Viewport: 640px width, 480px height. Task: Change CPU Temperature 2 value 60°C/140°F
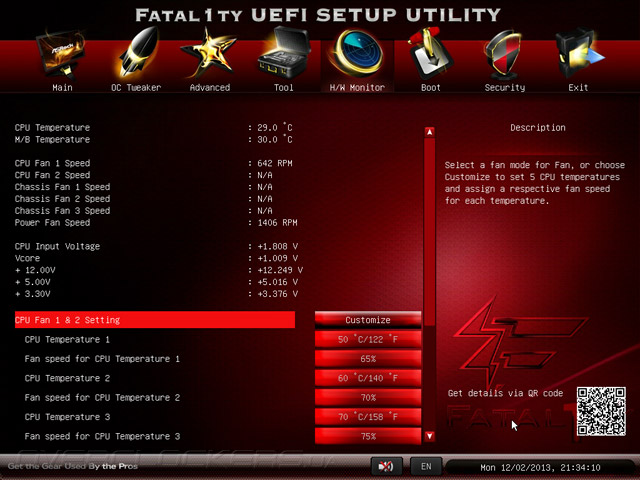point(368,378)
